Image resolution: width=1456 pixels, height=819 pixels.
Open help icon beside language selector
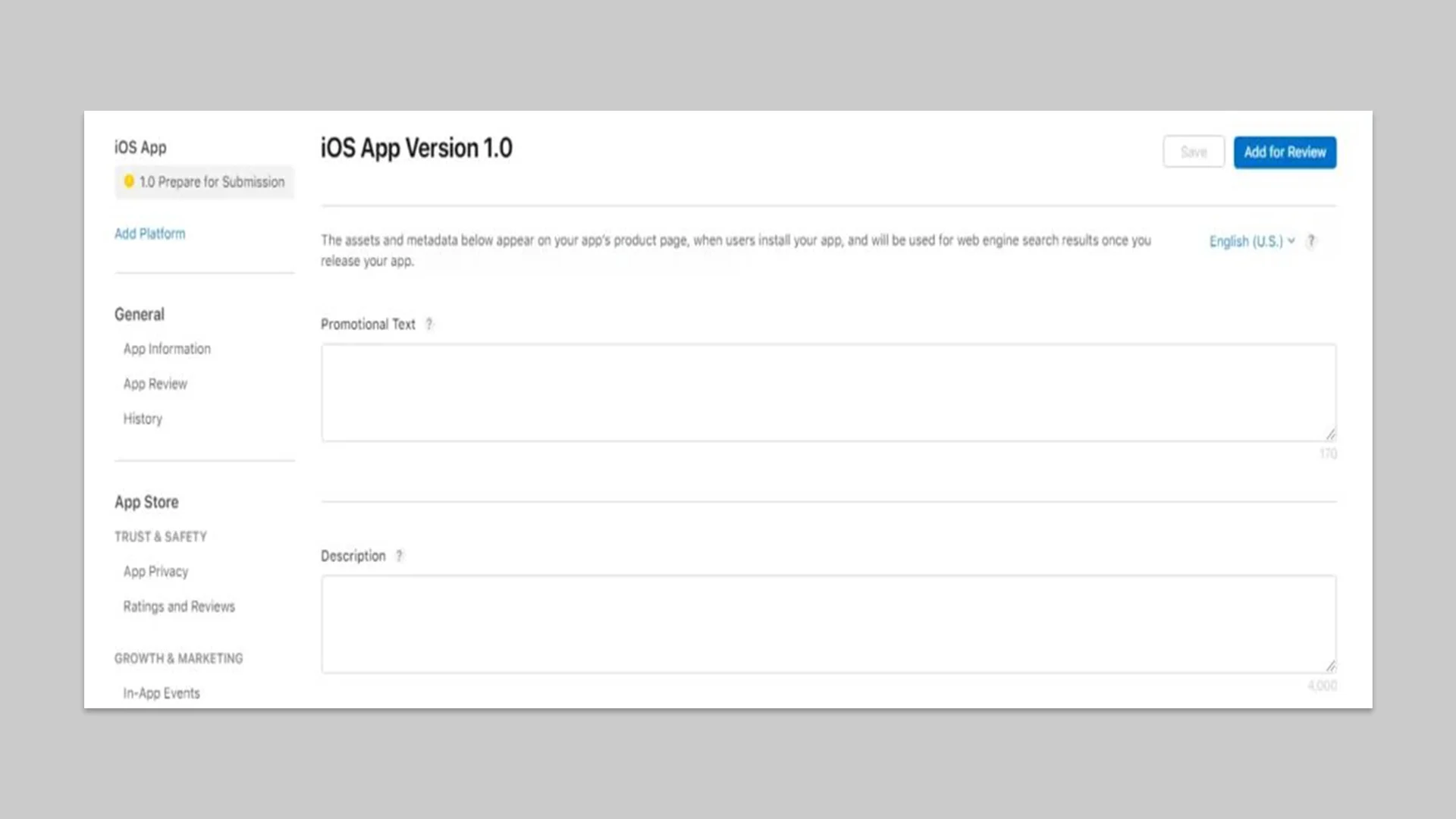pyautogui.click(x=1311, y=241)
